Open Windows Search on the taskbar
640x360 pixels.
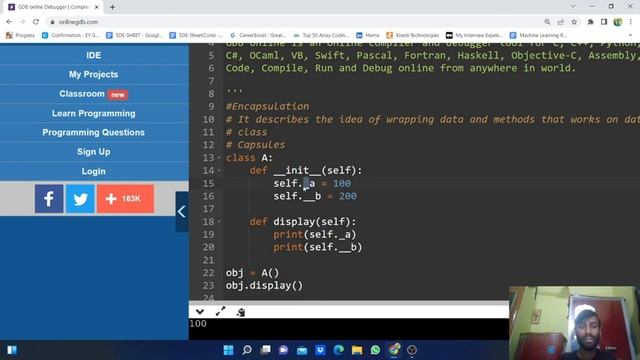tap(247, 350)
